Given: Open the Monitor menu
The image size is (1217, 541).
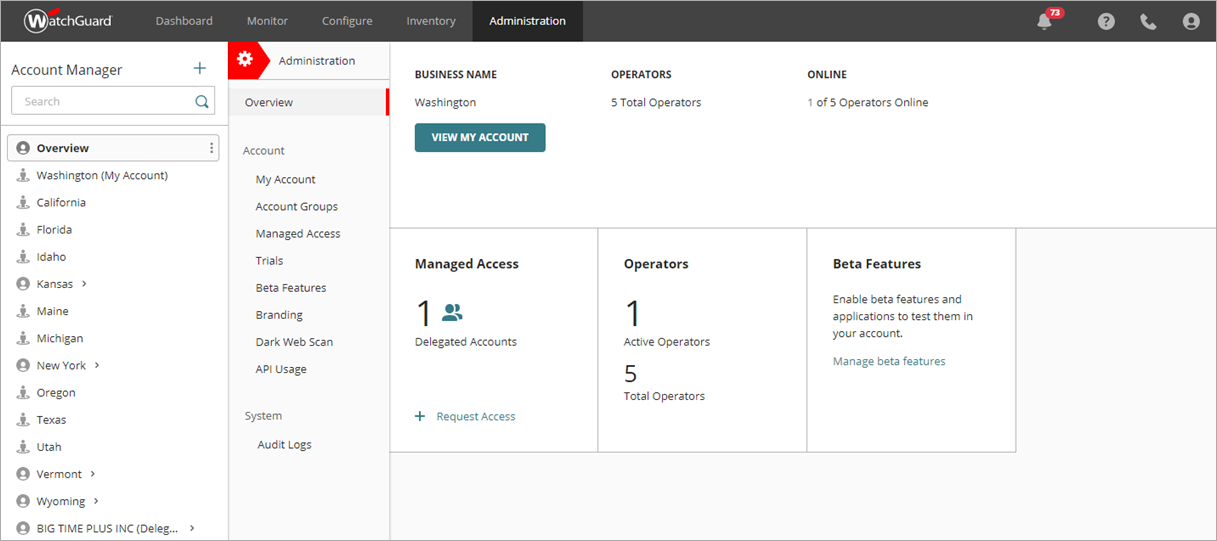Looking at the screenshot, I should [x=267, y=21].
